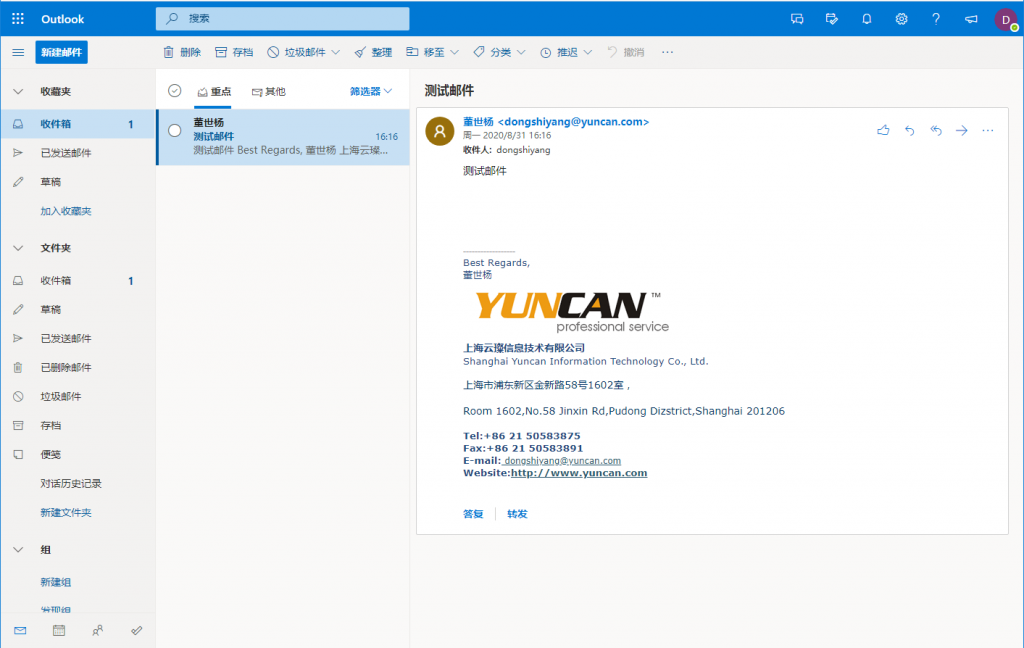Archive the selected email (存档)
Viewport: 1024px width, 648px height.
click(x=234, y=52)
